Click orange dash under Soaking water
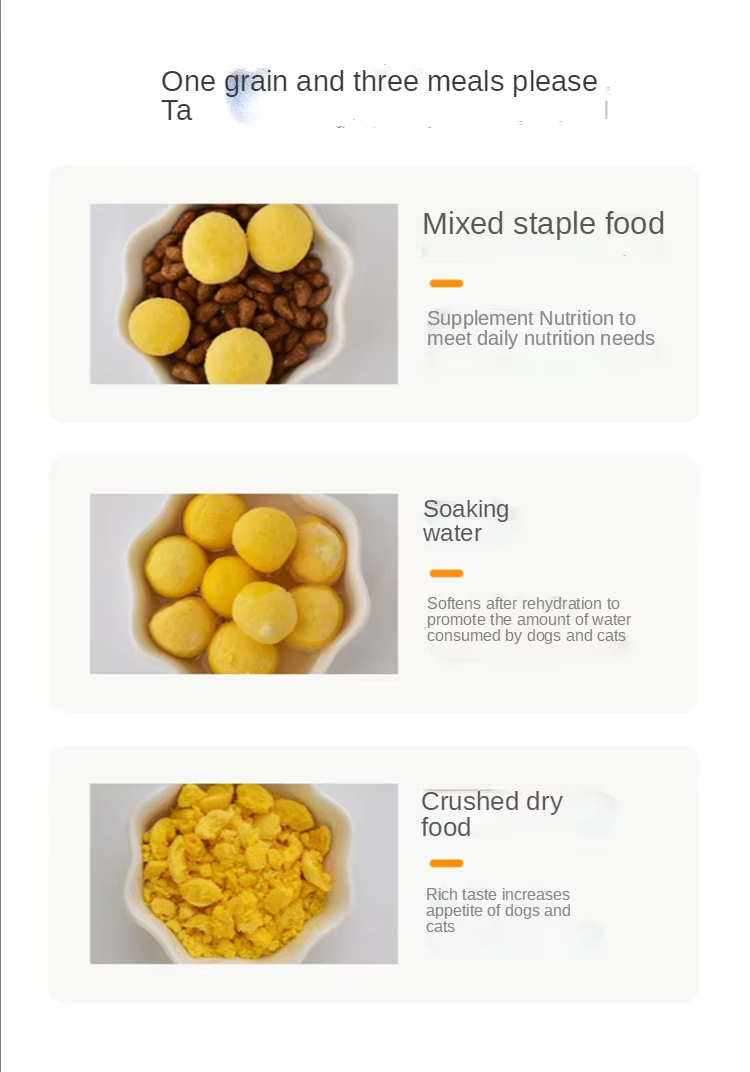The height and width of the screenshot is (1072, 750). coord(446,573)
